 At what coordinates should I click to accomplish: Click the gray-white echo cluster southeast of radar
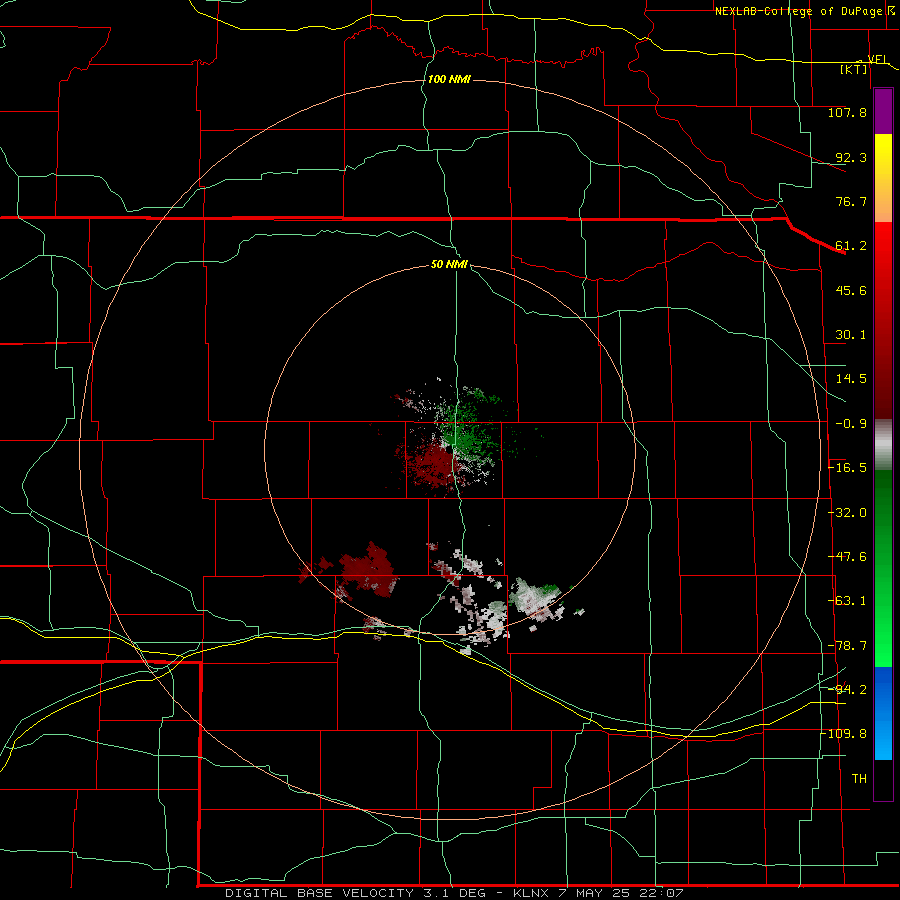click(x=537, y=600)
